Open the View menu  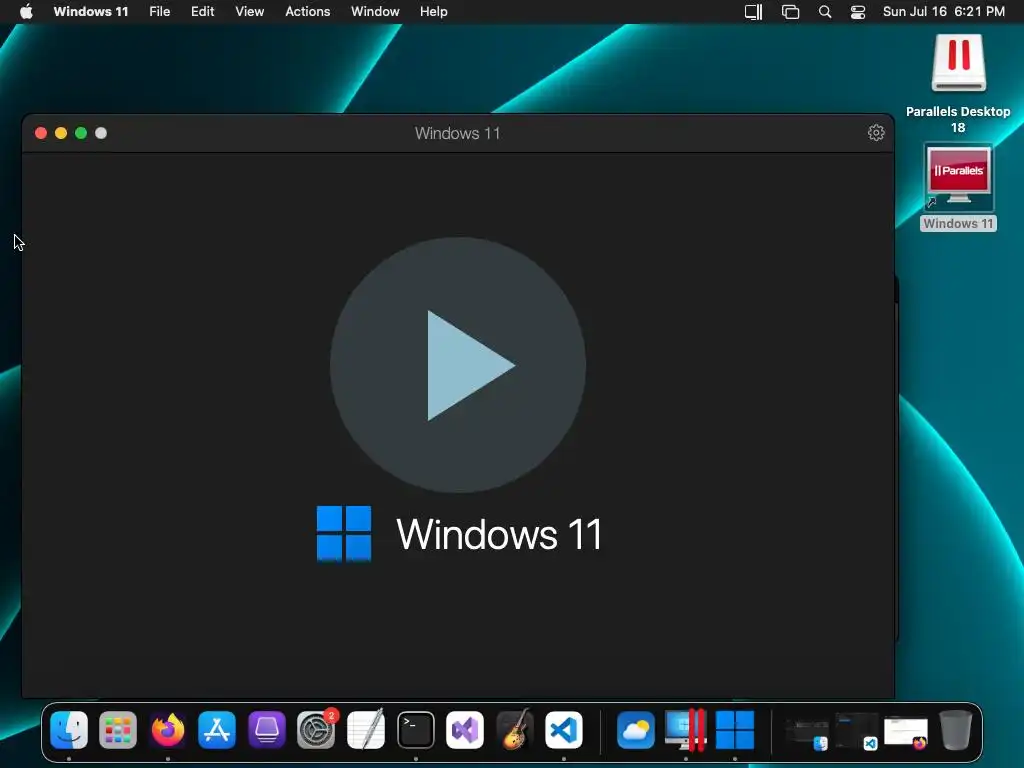point(249,12)
